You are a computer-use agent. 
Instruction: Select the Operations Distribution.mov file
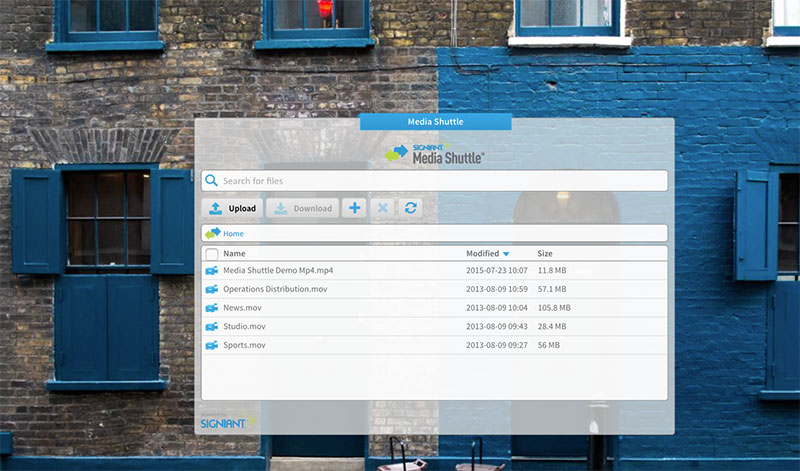click(x=275, y=289)
